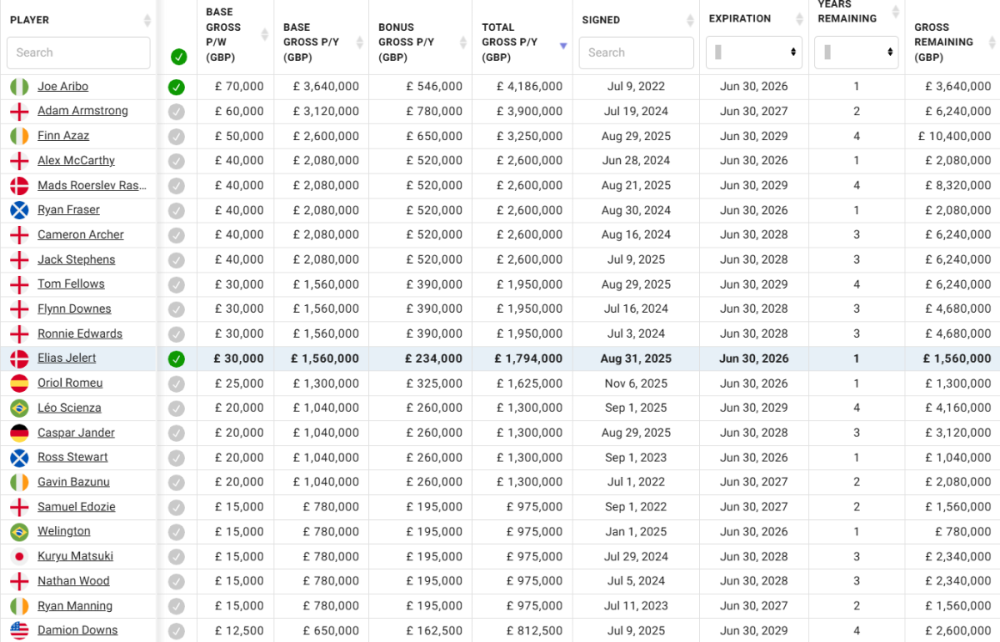This screenshot has height=642, width=1000.
Task: Toggle the green check filter in the header
Action: click(178, 57)
